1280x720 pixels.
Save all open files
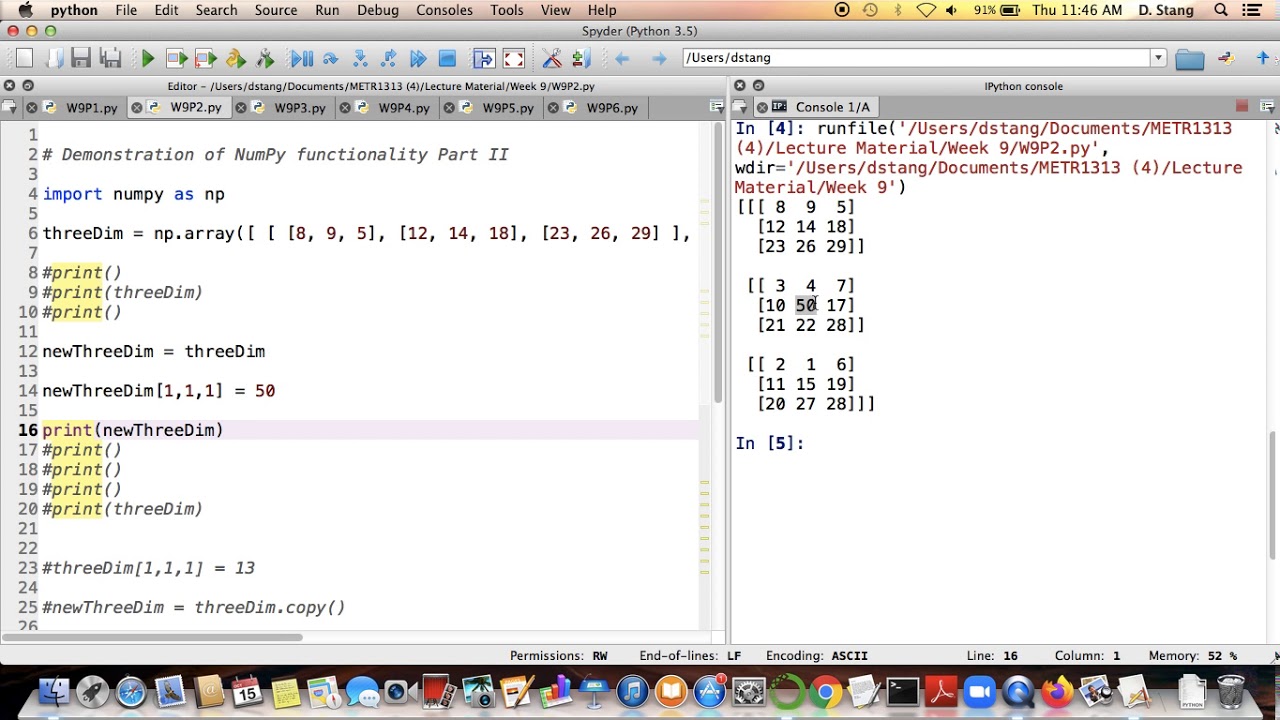click(x=111, y=58)
